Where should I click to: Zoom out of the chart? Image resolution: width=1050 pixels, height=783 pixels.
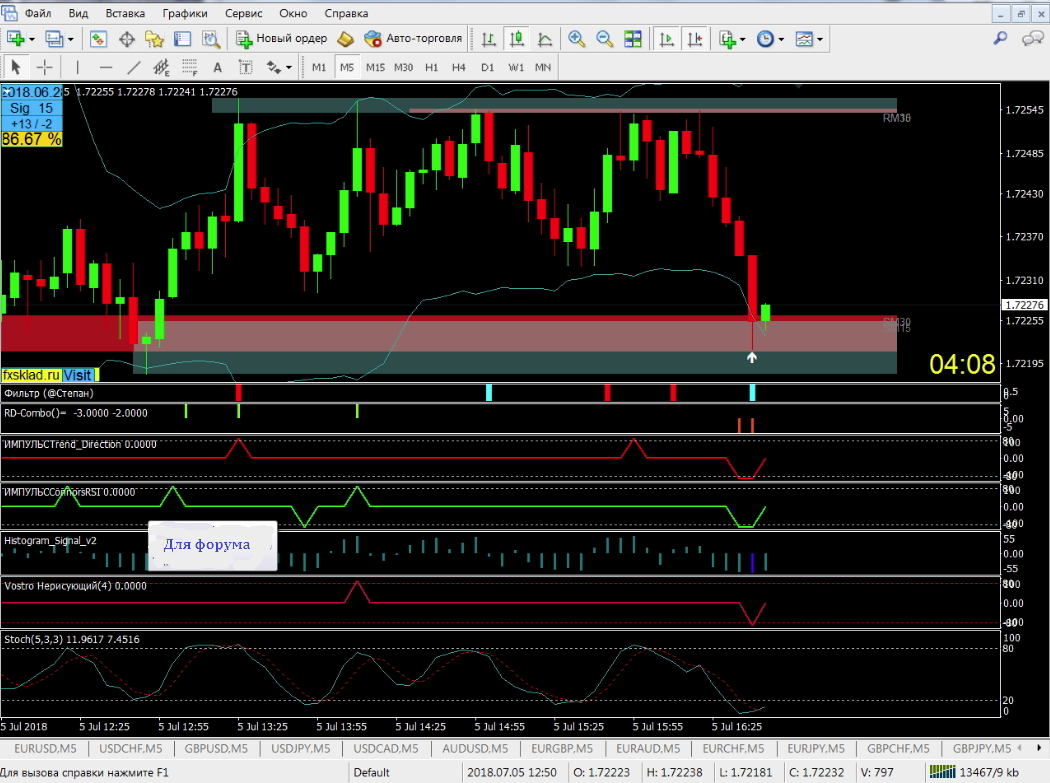click(x=604, y=39)
